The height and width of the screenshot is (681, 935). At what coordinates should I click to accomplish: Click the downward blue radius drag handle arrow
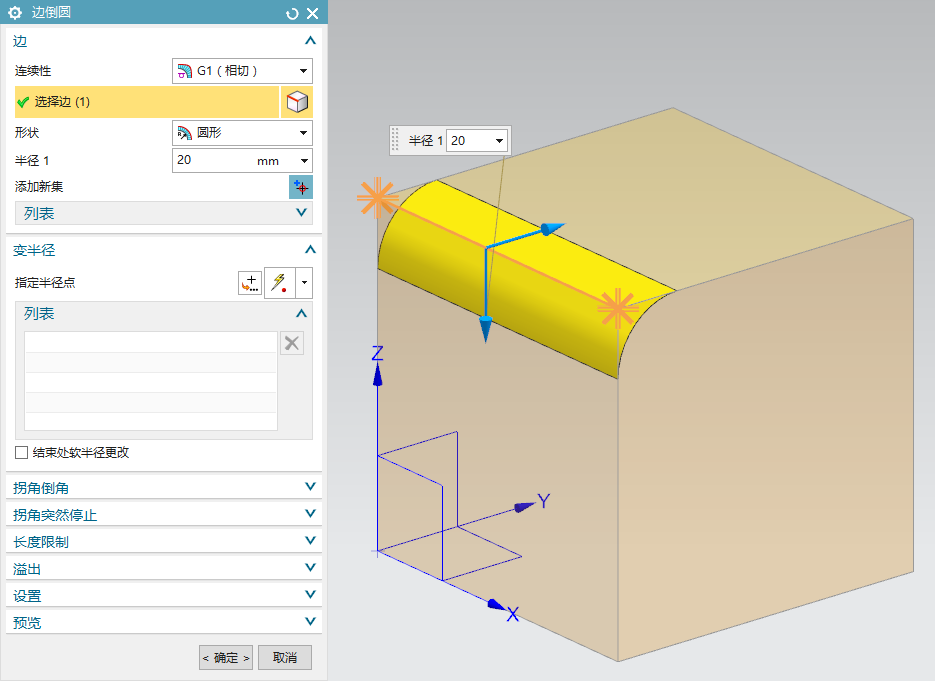[x=486, y=329]
